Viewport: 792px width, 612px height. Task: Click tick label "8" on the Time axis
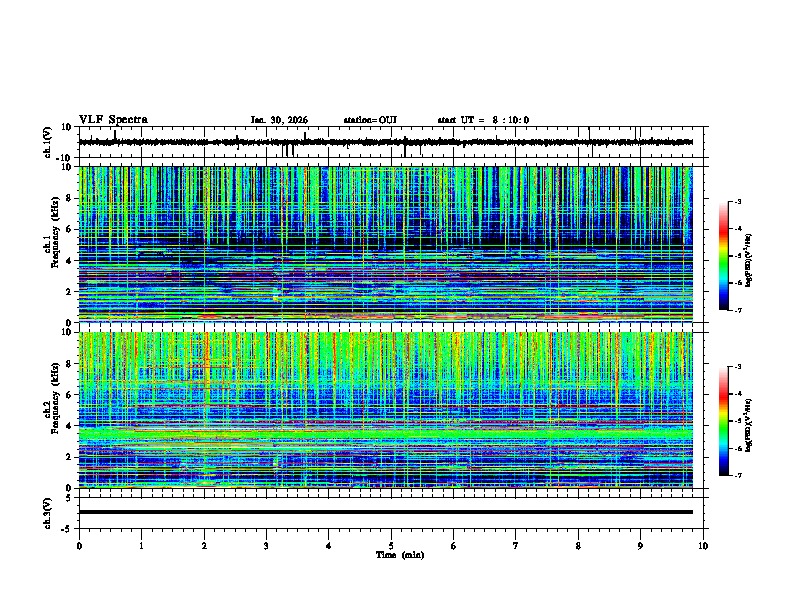[578, 546]
